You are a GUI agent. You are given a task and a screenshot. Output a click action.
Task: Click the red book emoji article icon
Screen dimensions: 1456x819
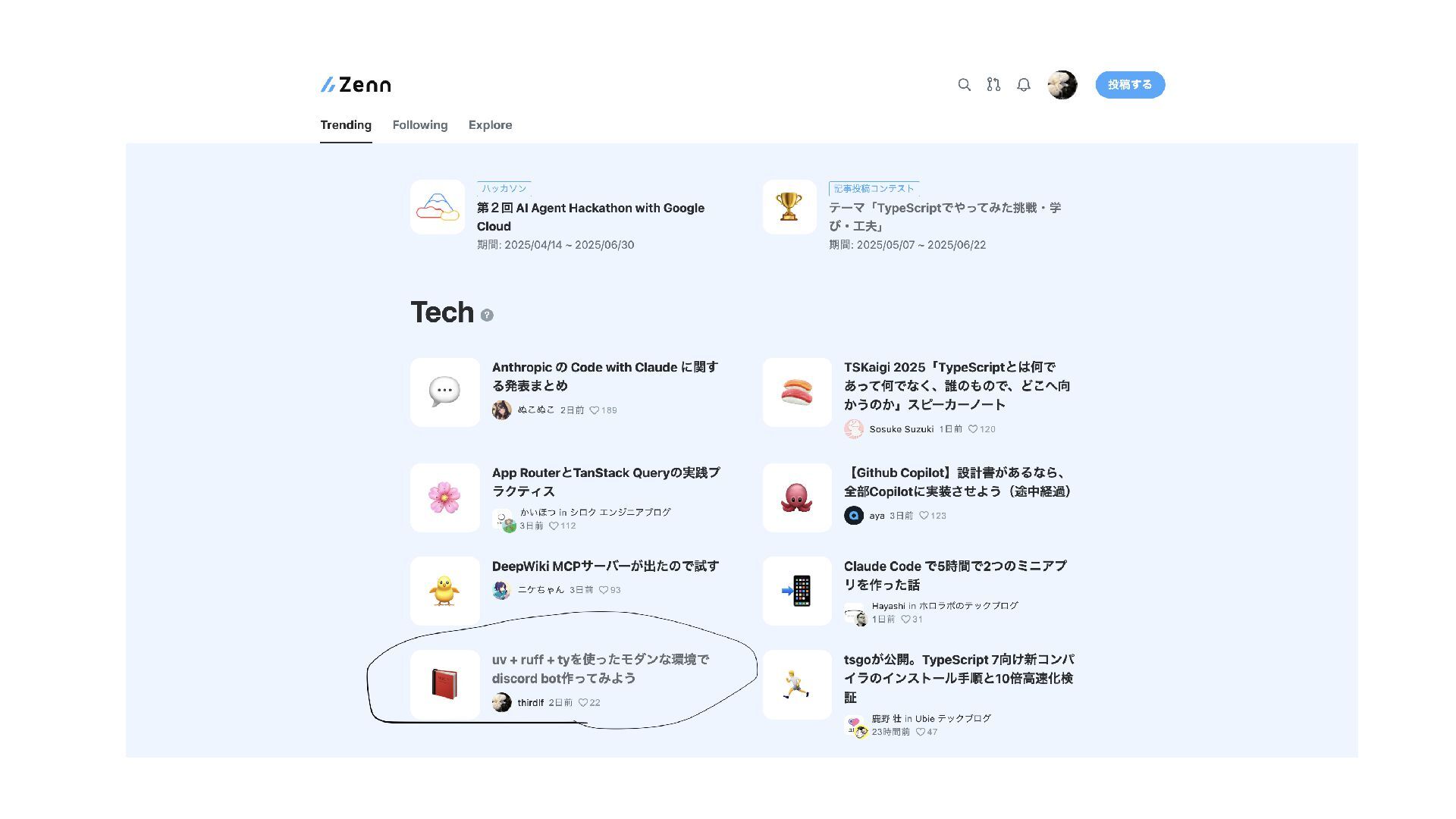(x=445, y=684)
